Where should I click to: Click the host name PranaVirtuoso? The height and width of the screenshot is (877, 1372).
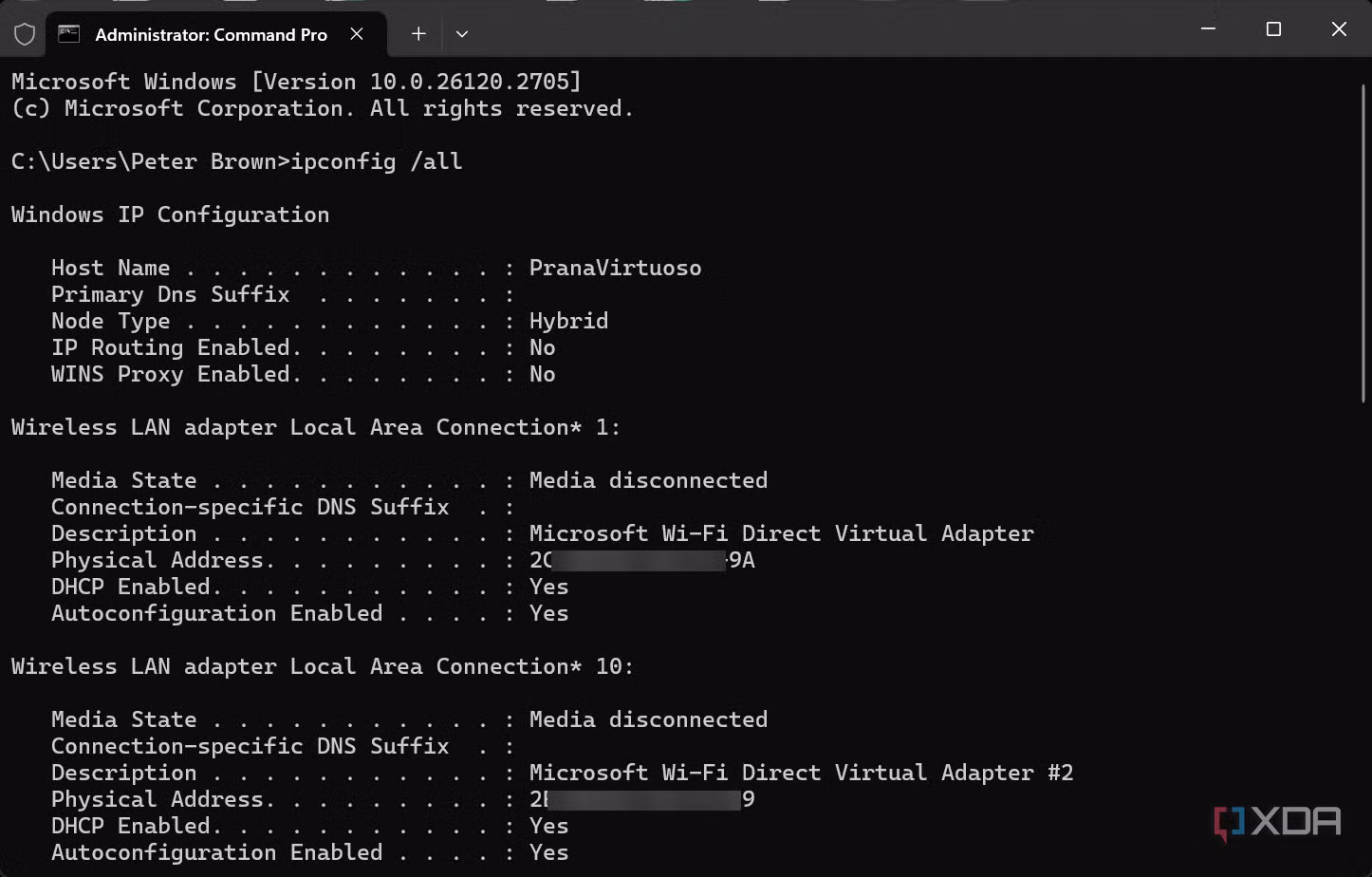[x=615, y=268]
